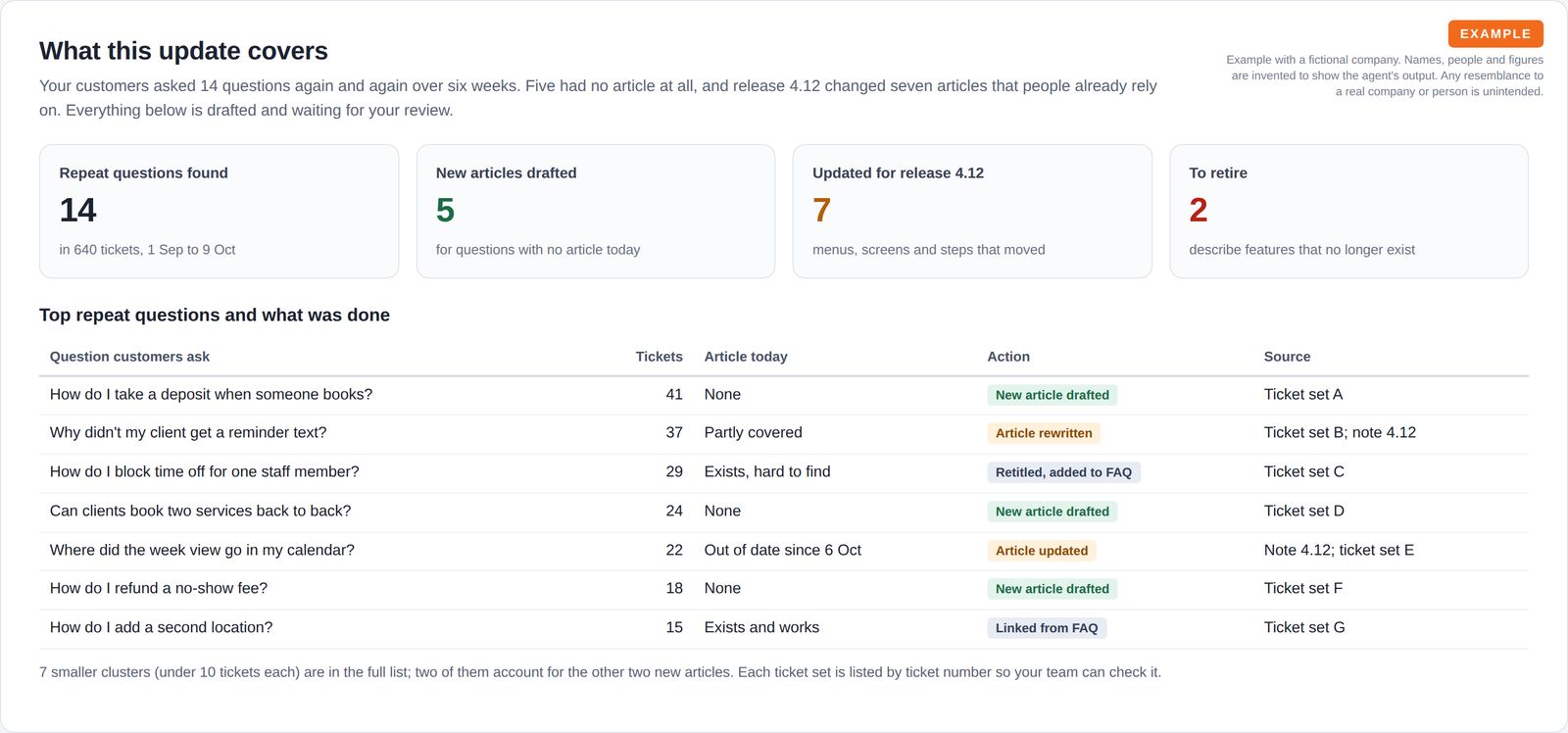The height and width of the screenshot is (733, 1568).
Task: Click 'Exists, hard to find' status
Action: point(767,471)
